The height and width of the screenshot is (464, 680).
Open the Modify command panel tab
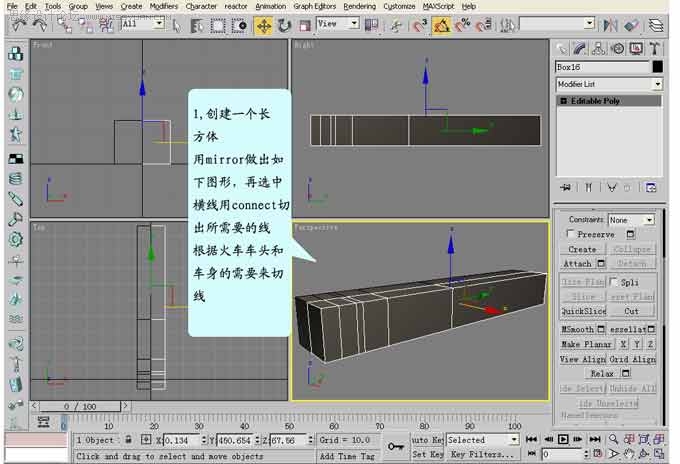[x=580, y=49]
